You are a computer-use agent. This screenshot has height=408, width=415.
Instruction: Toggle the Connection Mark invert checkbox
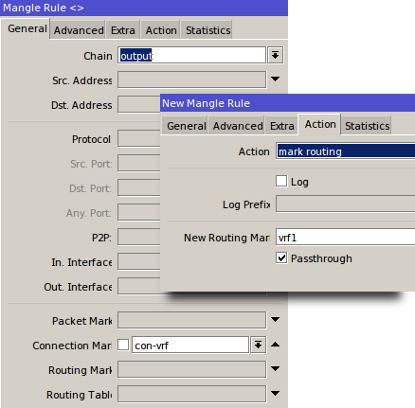tap(123, 345)
